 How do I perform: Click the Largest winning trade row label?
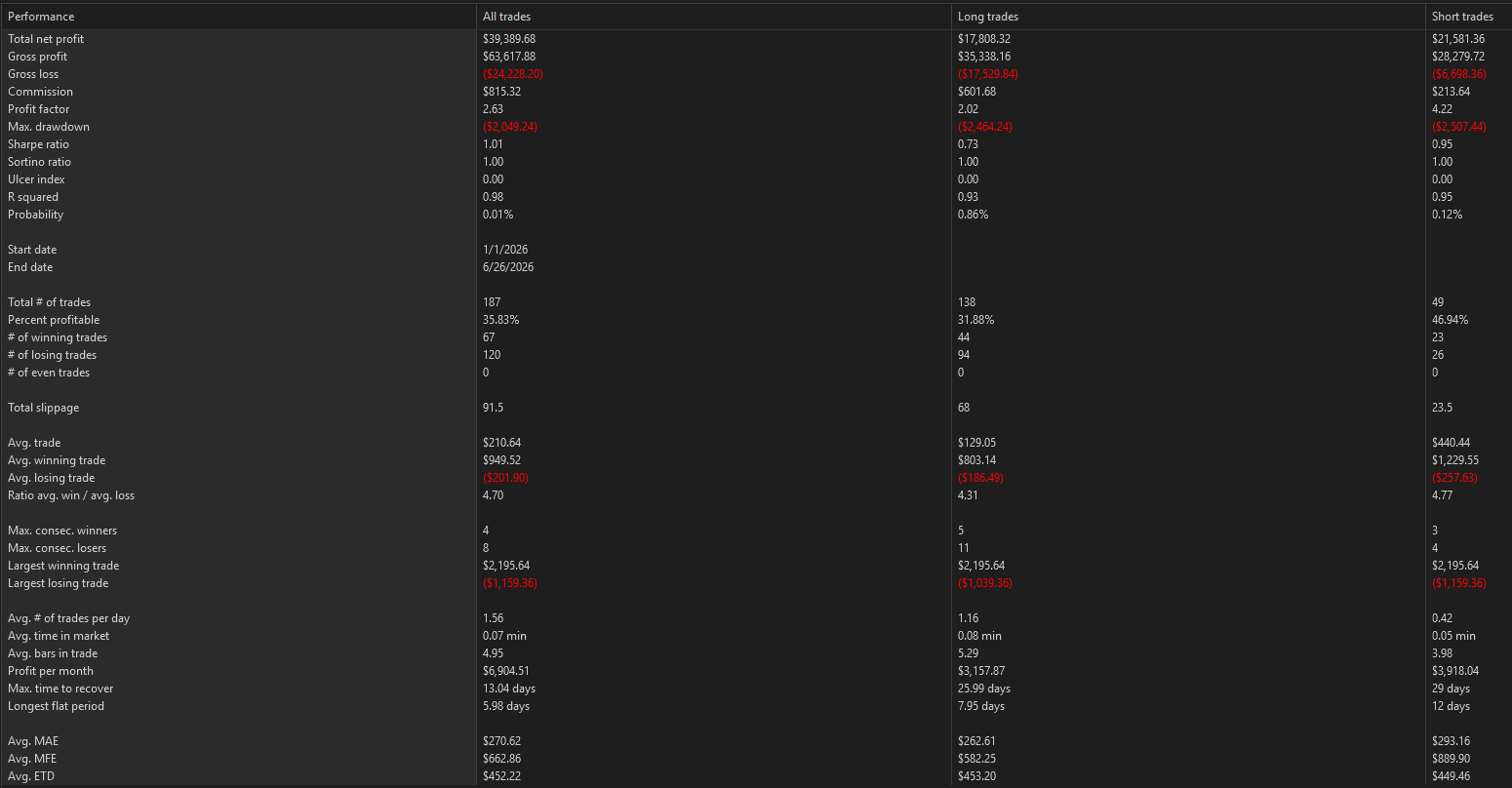coord(63,566)
